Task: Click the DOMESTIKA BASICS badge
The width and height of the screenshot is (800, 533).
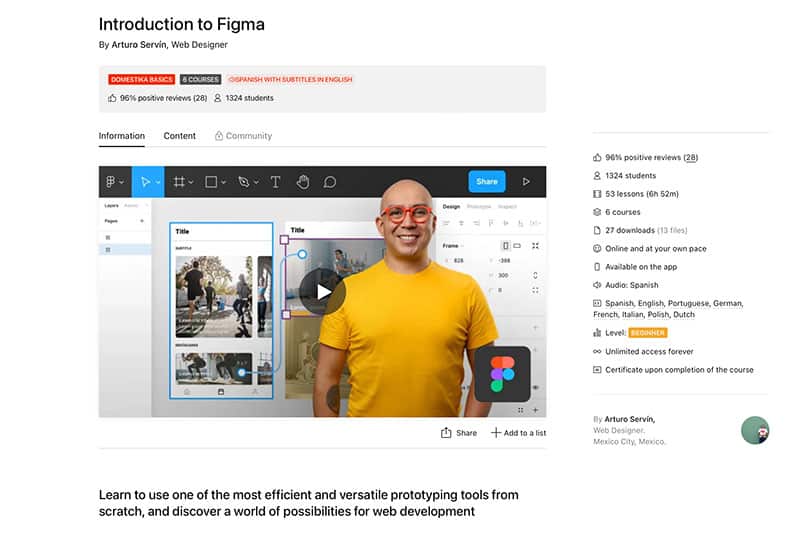Action: tap(141, 80)
